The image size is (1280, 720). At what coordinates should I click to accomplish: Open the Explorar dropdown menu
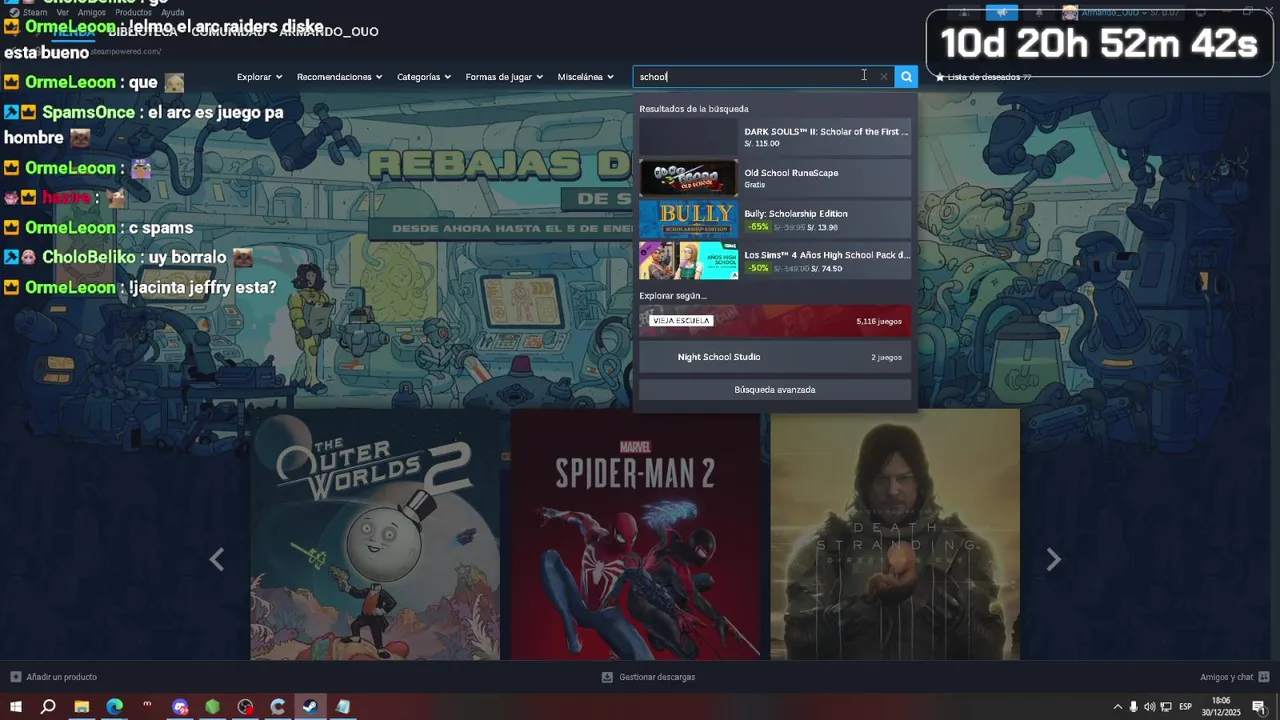[x=259, y=77]
